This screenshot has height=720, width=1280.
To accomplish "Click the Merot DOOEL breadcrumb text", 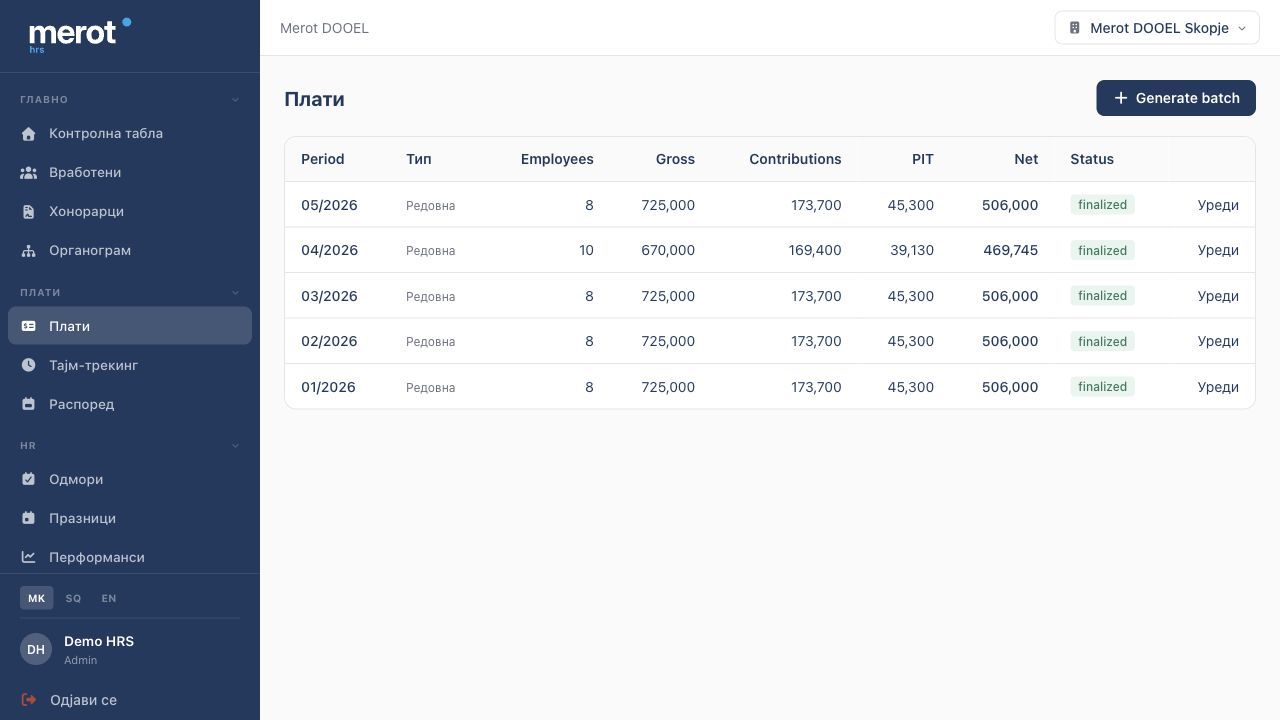I will click(x=324, y=28).
